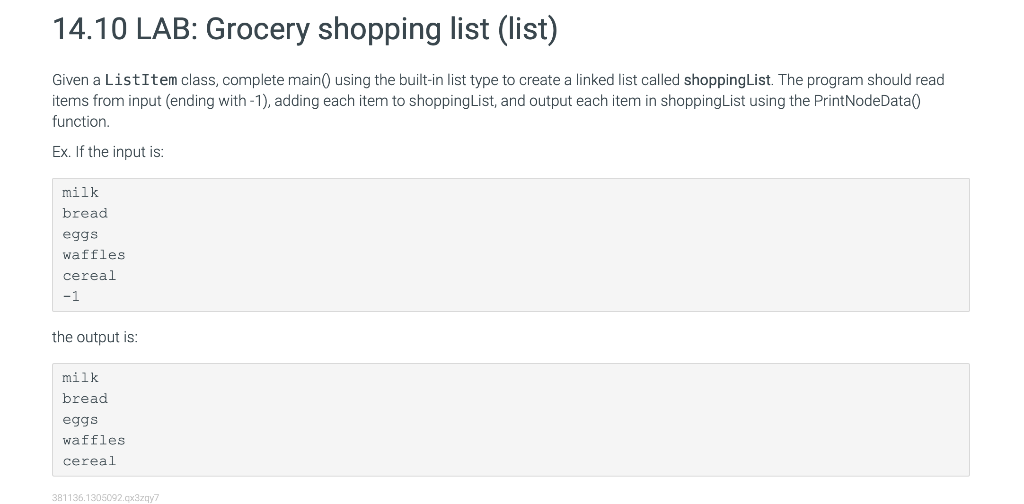Click the word 'function.' in description
This screenshot has height=504, width=1024.
click(x=81, y=122)
